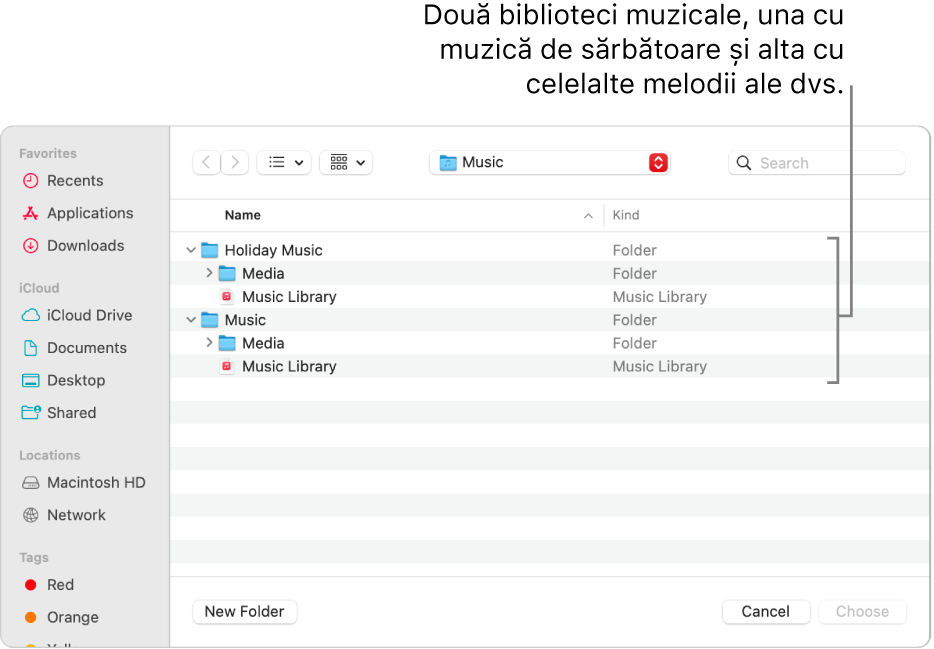The image size is (934, 649).
Task: Click the Search field
Action: (x=817, y=163)
